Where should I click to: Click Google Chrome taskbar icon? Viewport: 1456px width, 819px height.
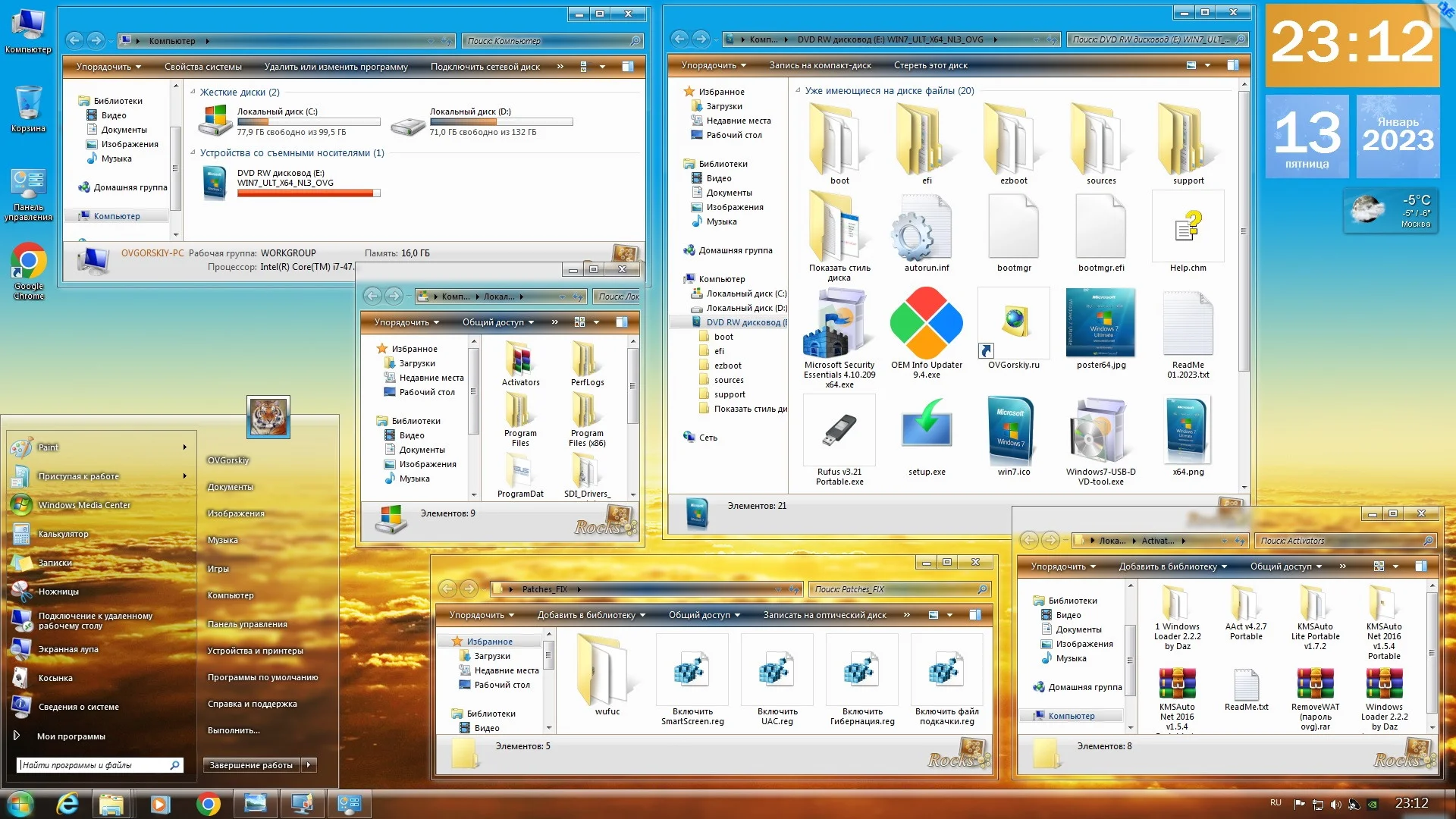click(x=208, y=804)
